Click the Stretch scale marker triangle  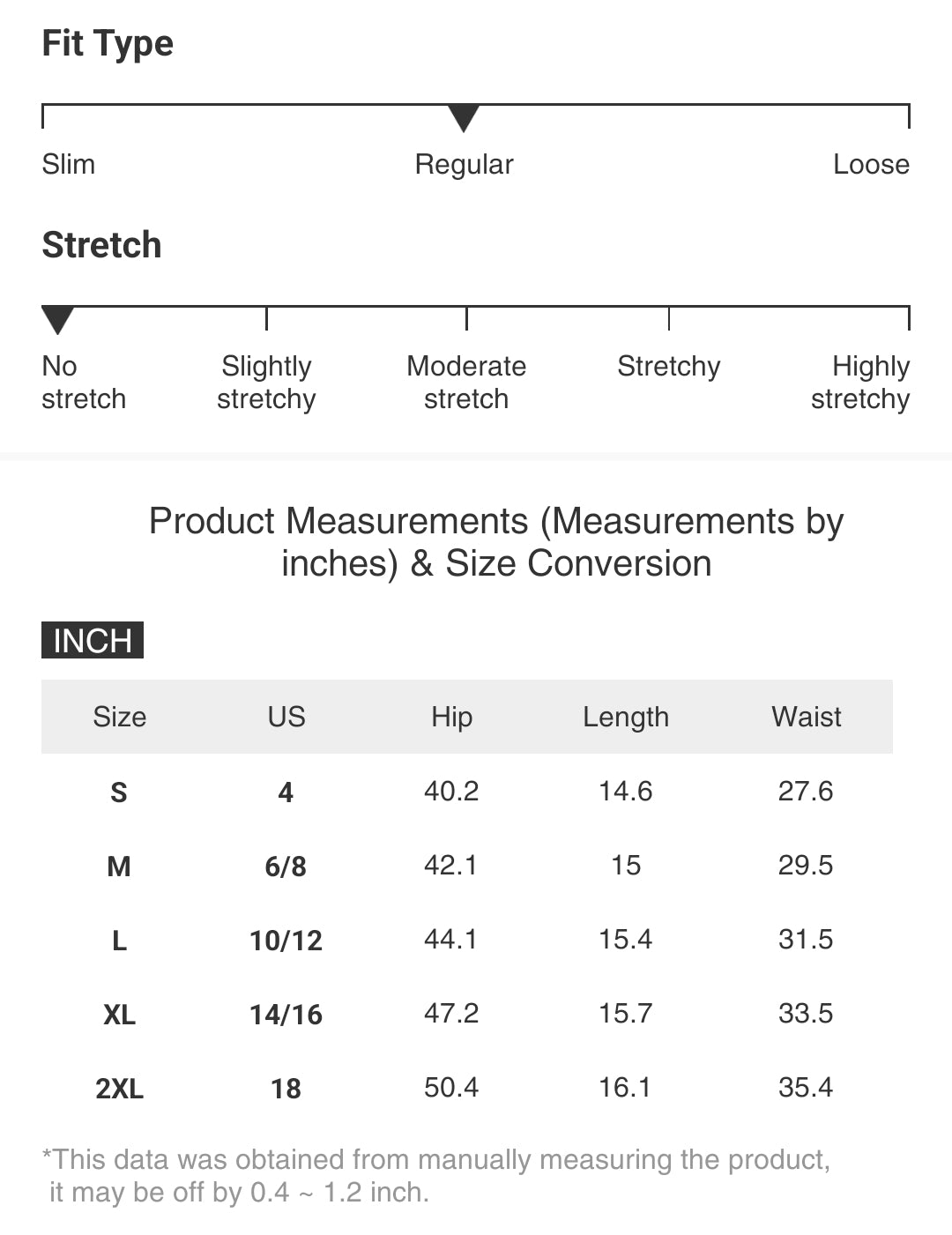pyautogui.click(x=58, y=319)
